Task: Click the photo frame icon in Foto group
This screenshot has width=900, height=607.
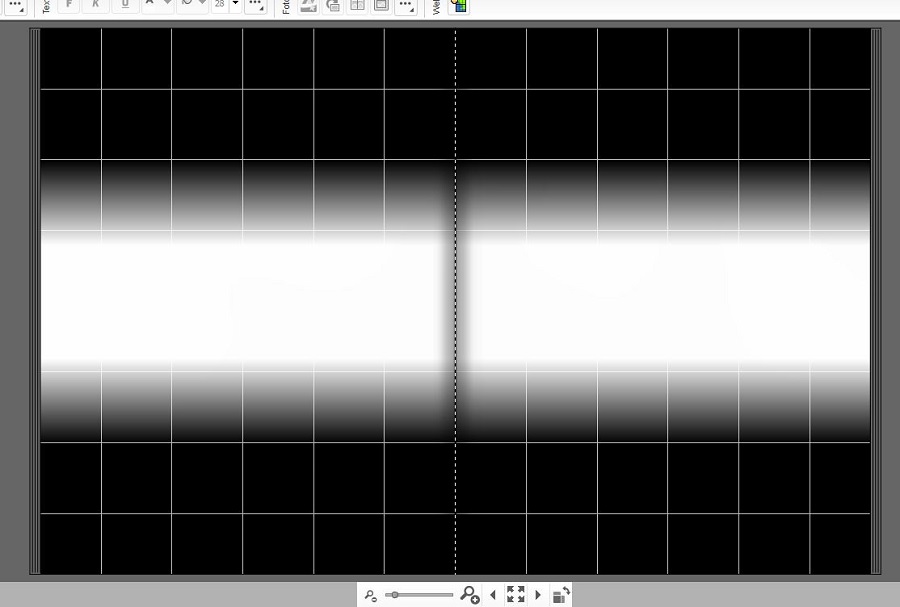Action: [x=381, y=6]
